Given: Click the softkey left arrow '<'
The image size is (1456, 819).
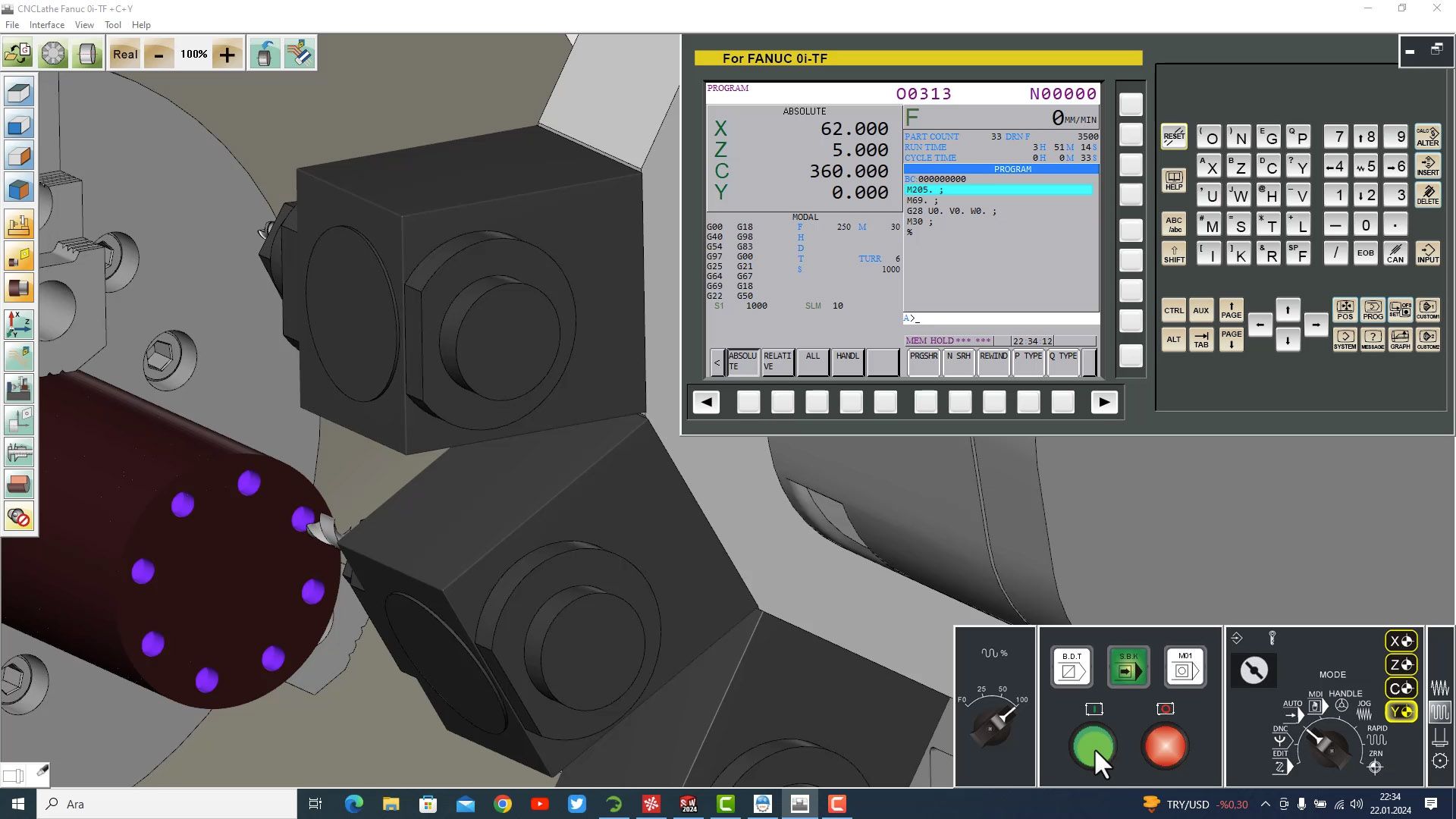Looking at the screenshot, I should (x=717, y=362).
